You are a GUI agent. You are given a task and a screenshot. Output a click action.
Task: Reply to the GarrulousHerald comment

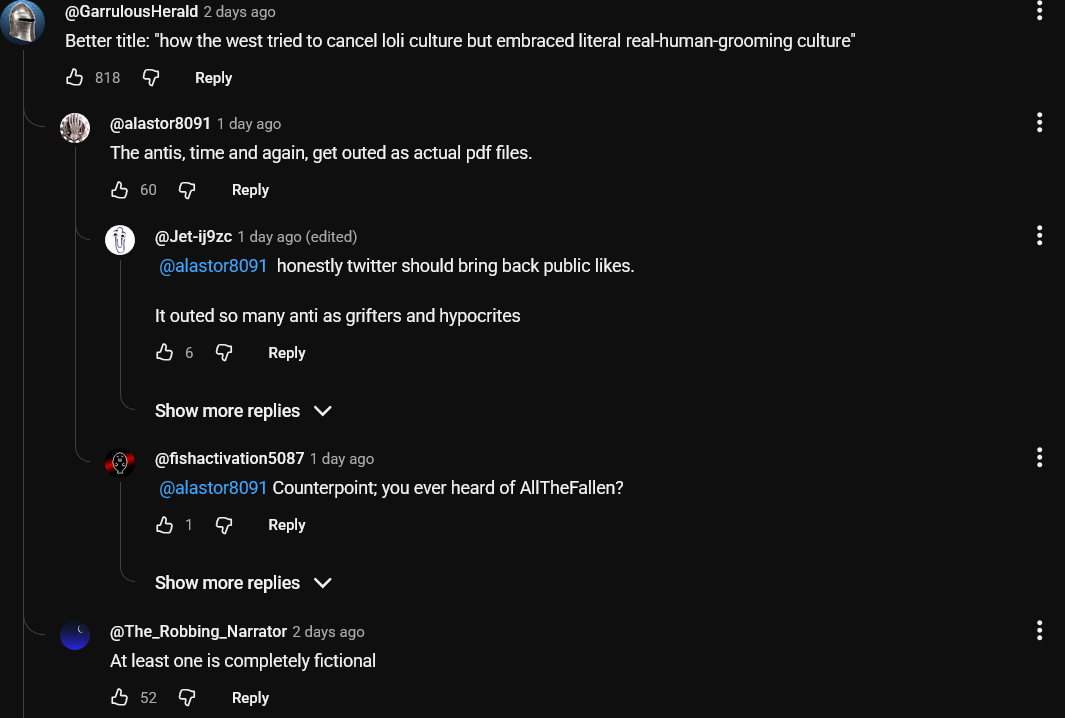(x=213, y=78)
